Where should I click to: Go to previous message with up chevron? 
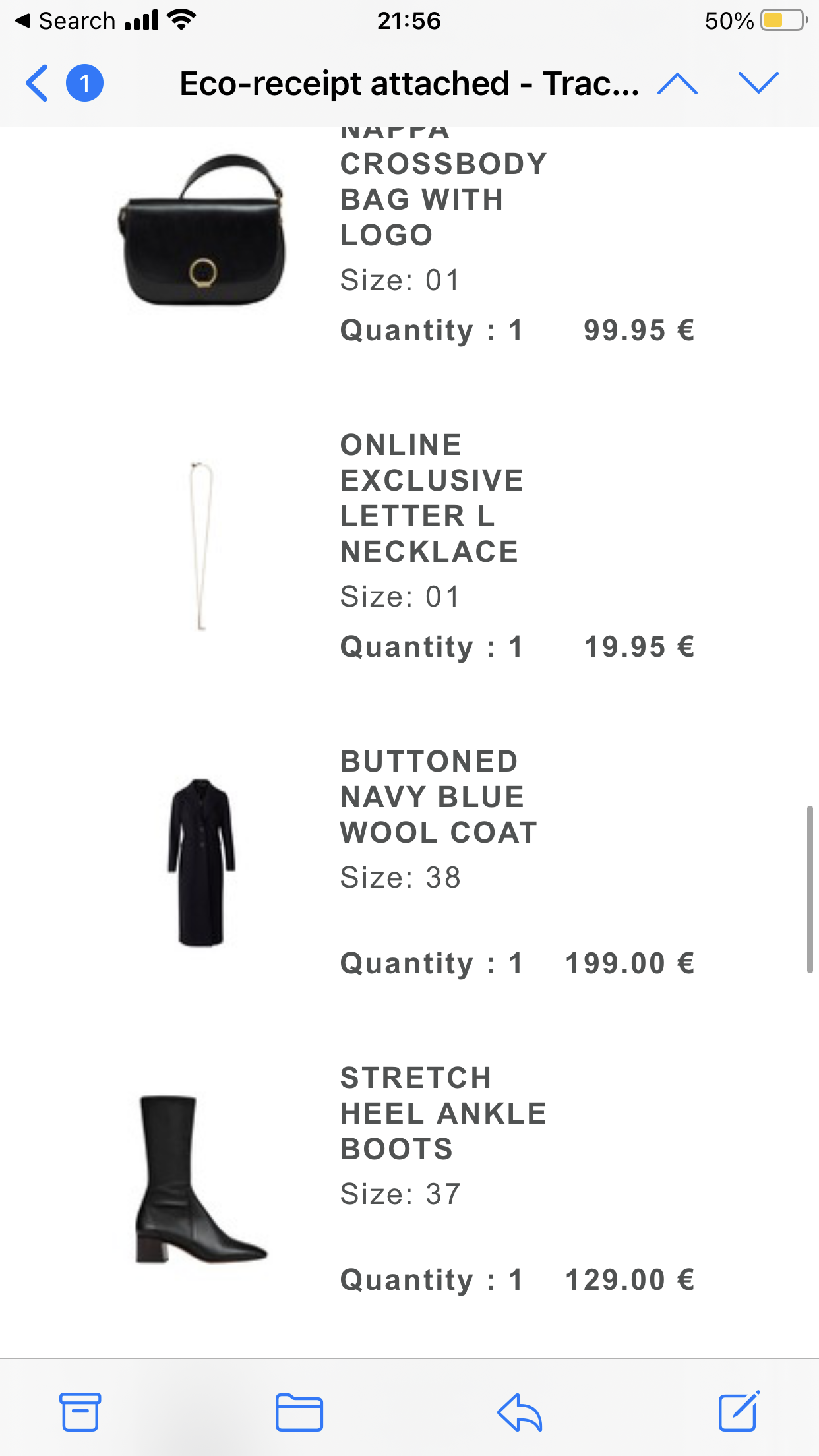coord(677,83)
